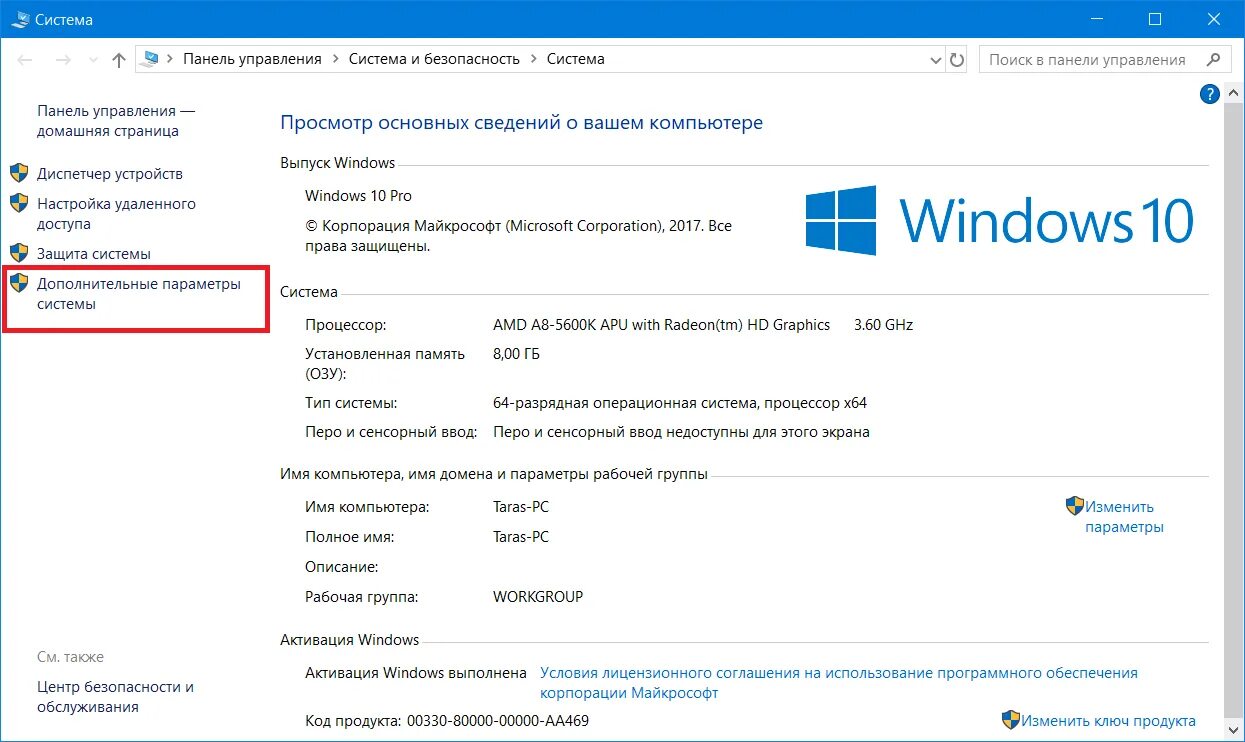Go up one level with Up arrow
1245x742 pixels.
point(119,60)
